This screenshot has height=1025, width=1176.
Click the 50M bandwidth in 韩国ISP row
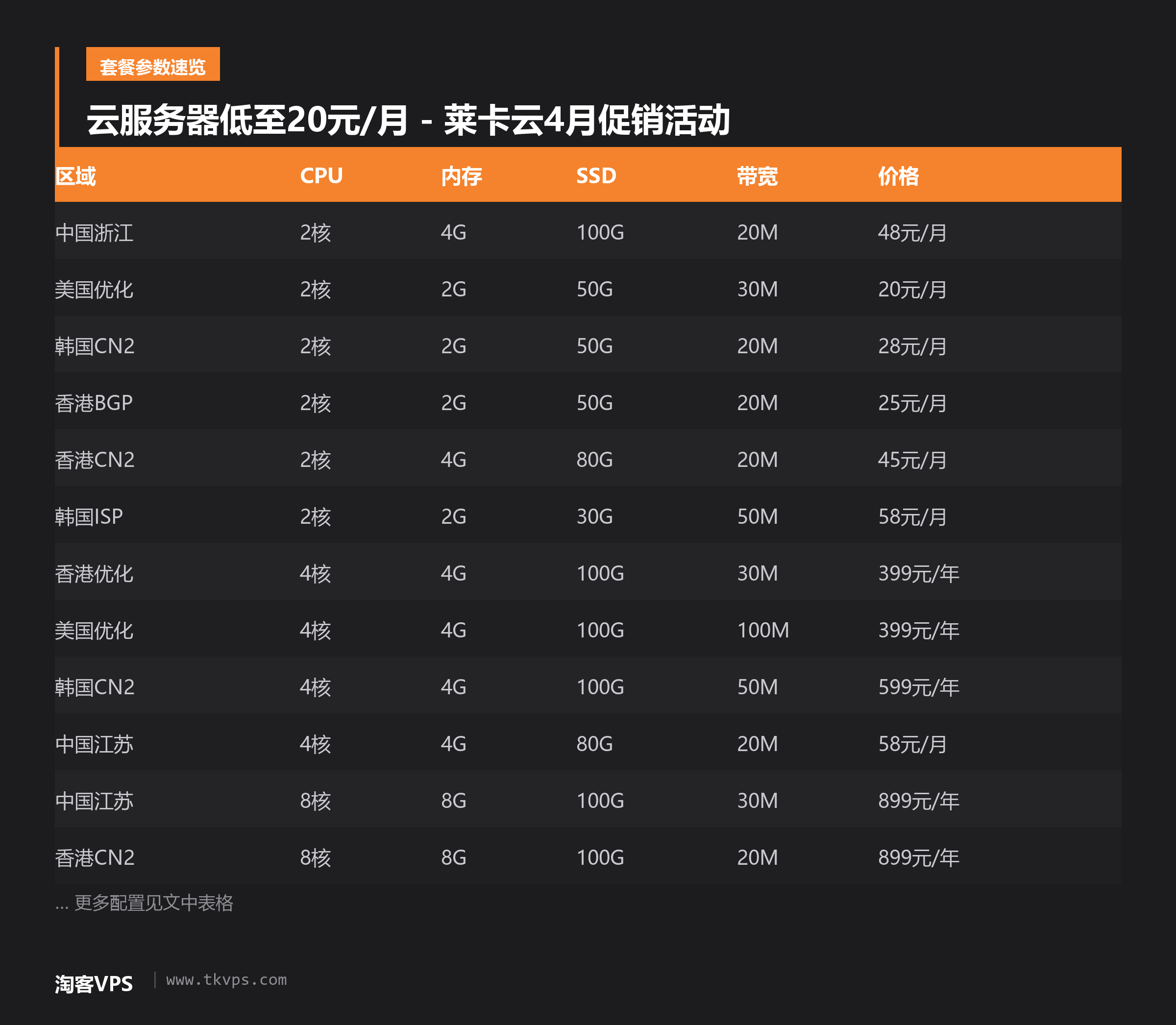pos(758,516)
